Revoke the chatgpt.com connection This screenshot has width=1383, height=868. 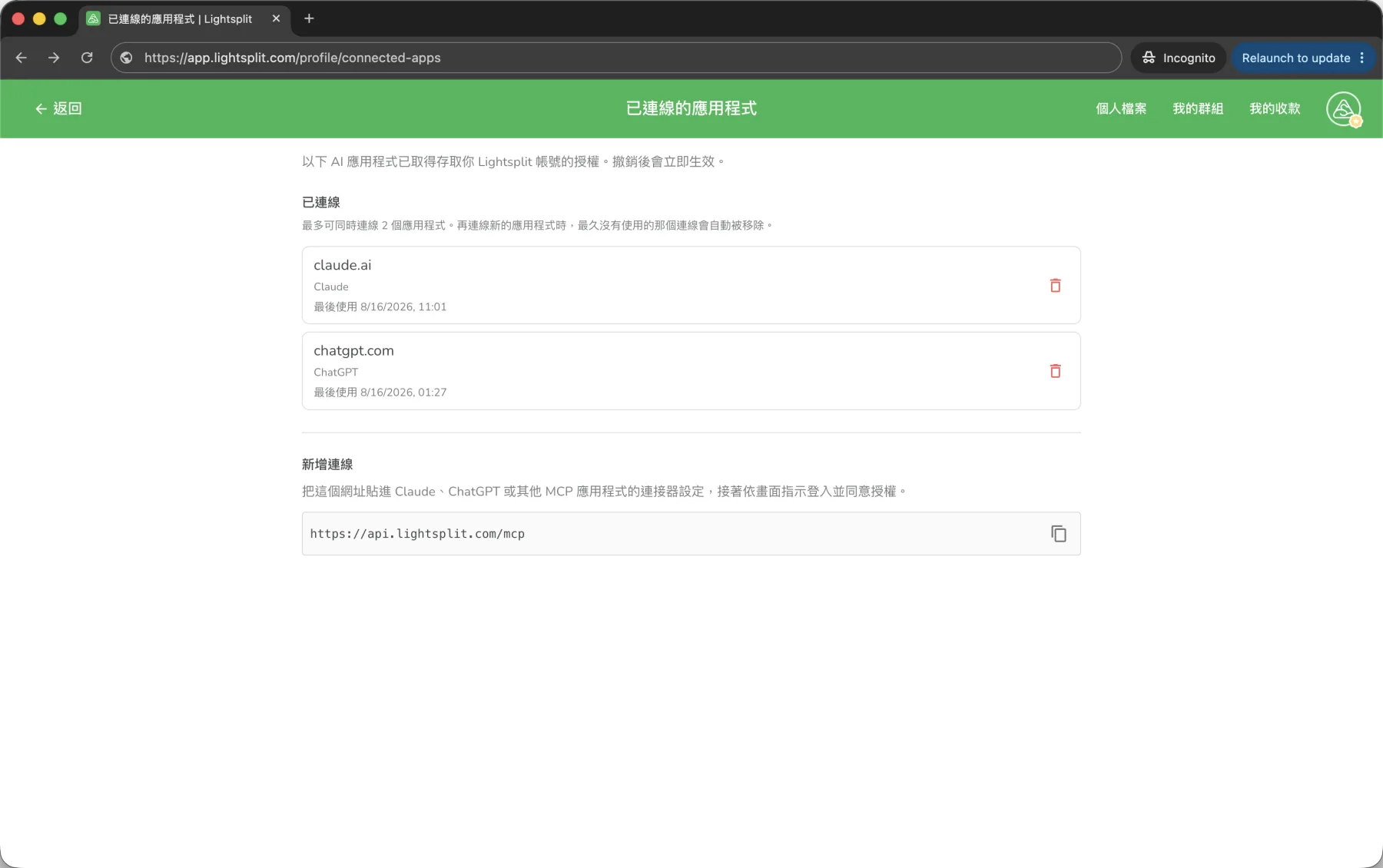[1055, 371]
